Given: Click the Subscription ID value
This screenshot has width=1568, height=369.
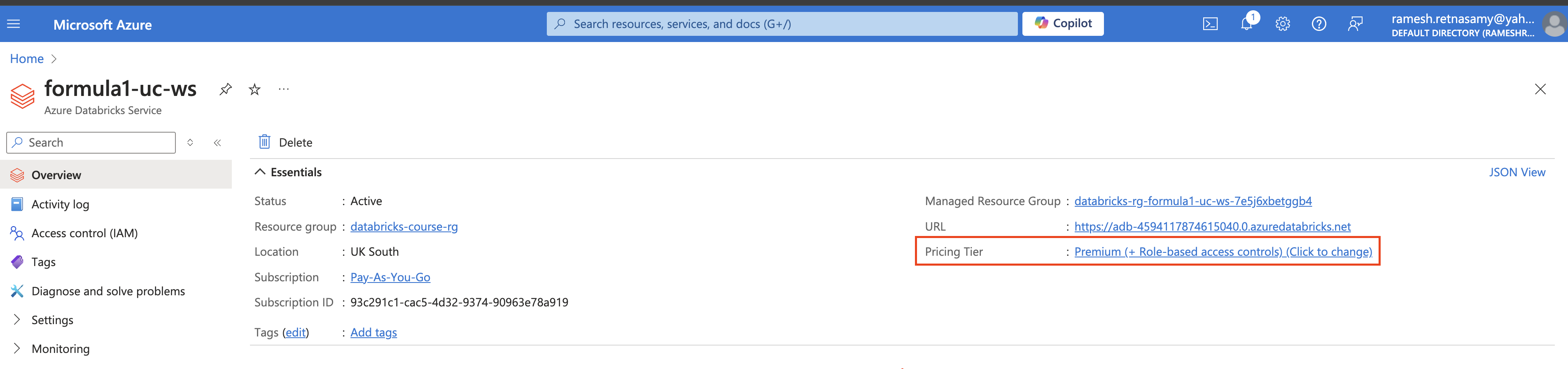Looking at the screenshot, I should [460, 302].
